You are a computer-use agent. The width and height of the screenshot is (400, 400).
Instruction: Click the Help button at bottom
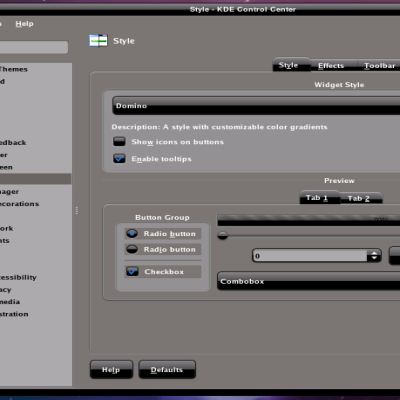point(111,369)
